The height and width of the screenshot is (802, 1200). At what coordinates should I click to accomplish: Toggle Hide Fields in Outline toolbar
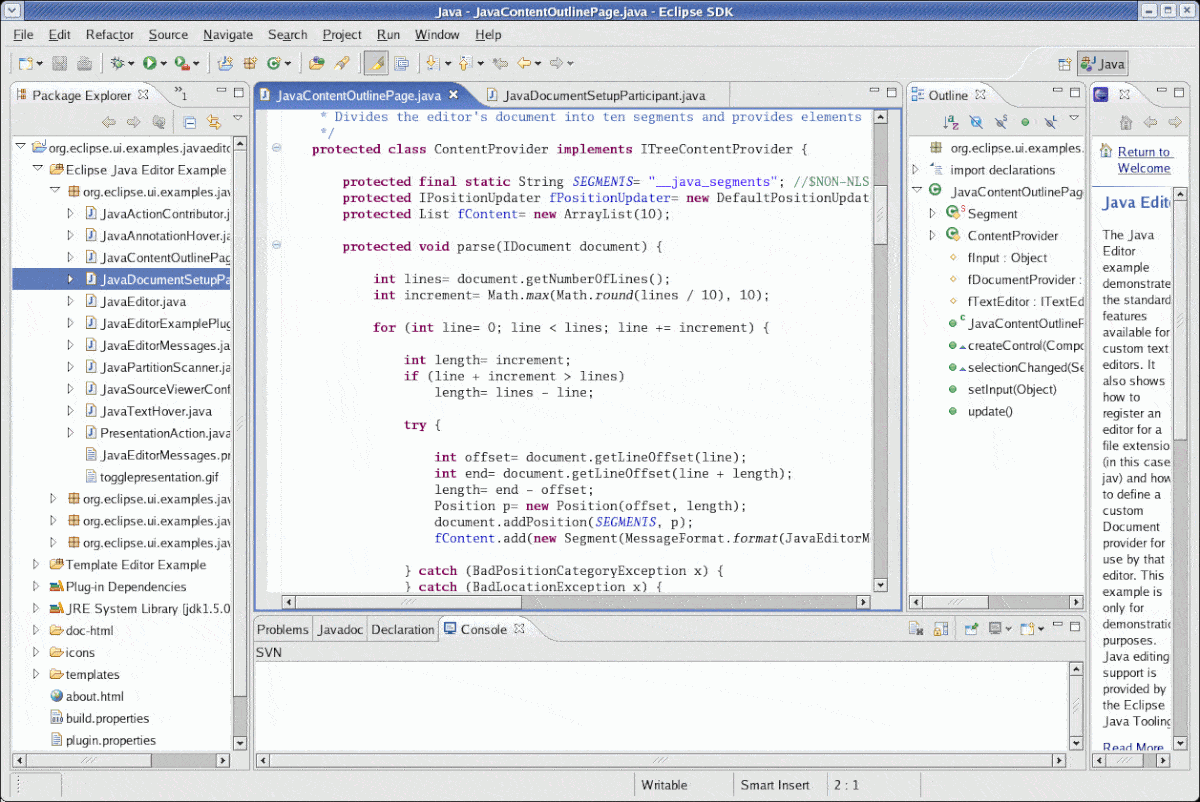click(976, 122)
